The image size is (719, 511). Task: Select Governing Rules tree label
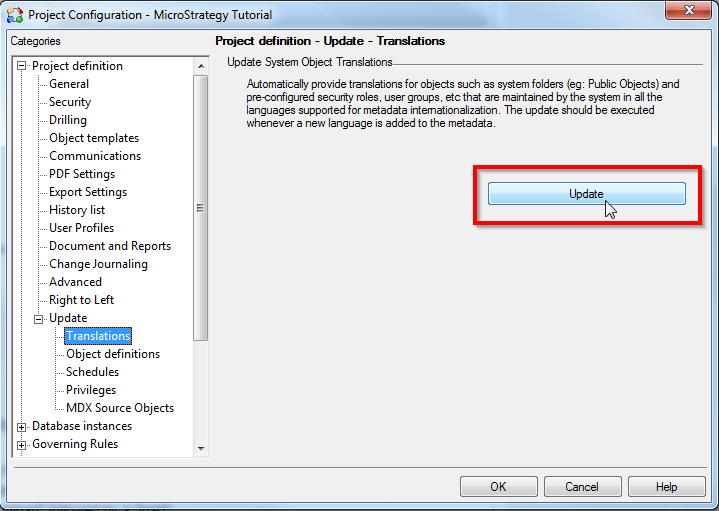click(x=75, y=444)
